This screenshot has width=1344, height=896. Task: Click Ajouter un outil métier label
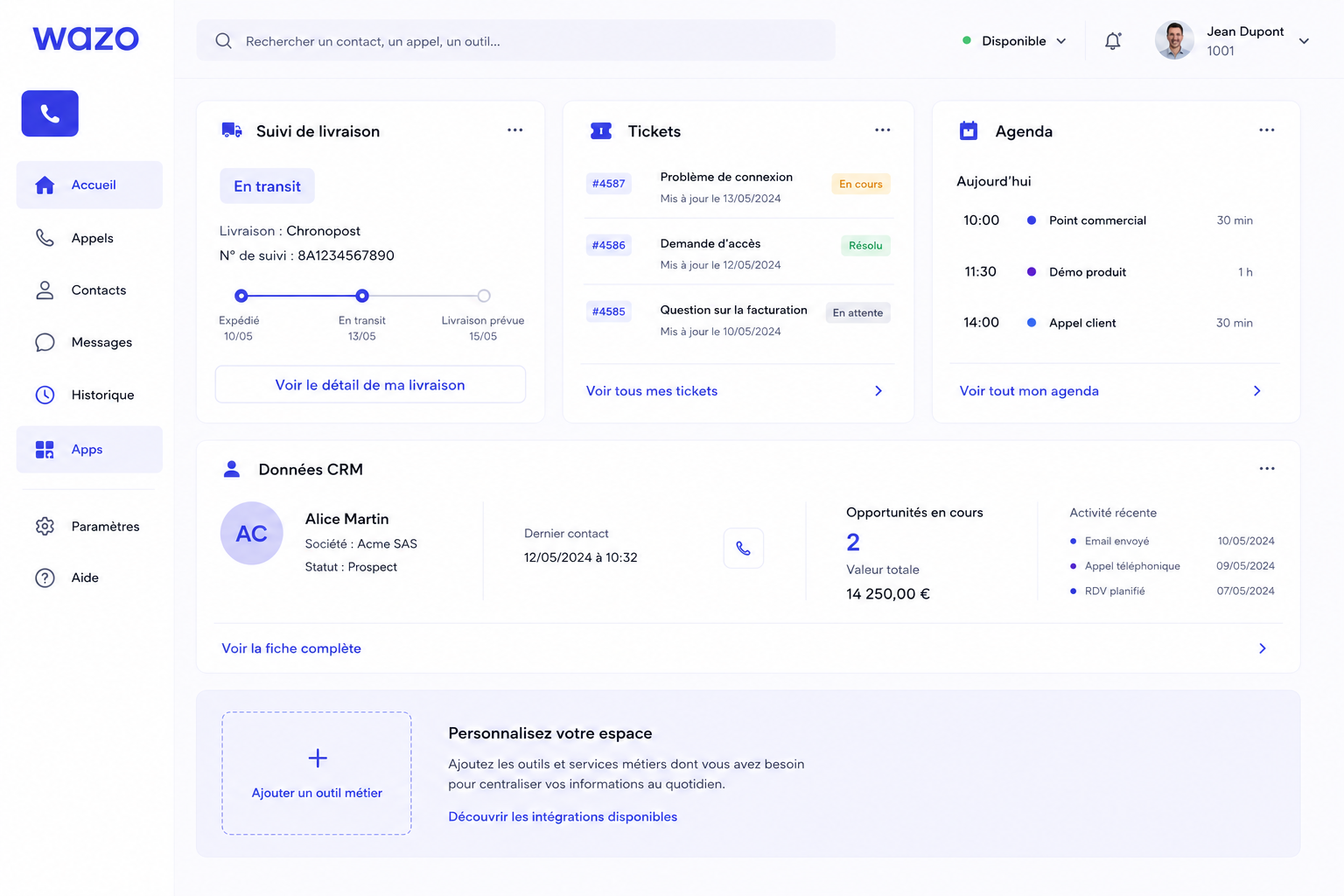317,793
